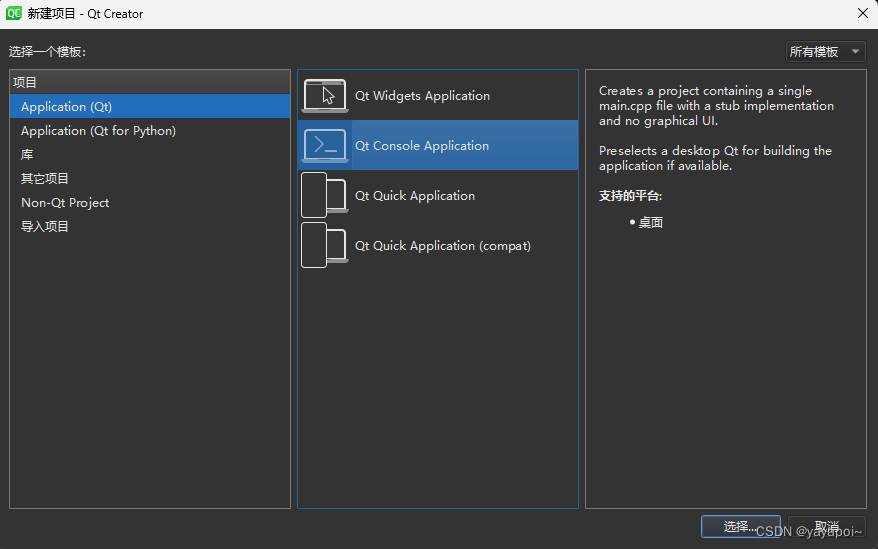Click the 项目 list header

pyautogui.click(x=150, y=82)
